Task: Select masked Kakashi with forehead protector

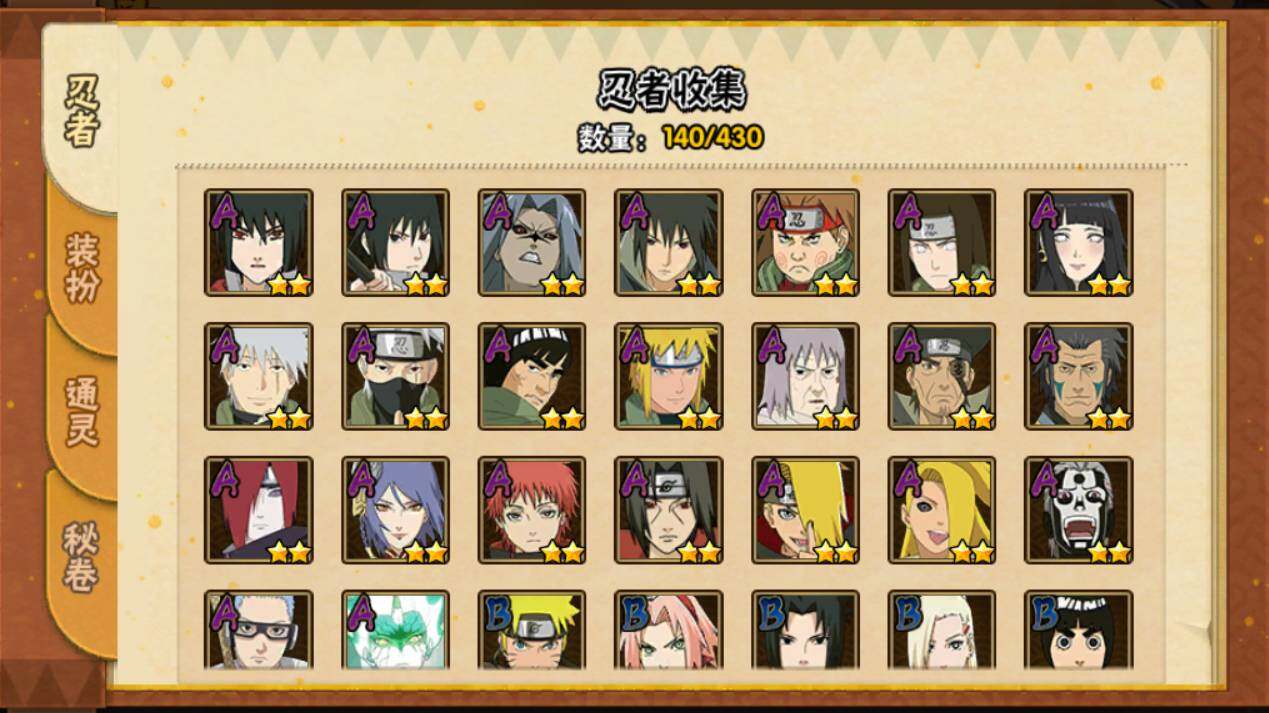Action: pos(395,376)
